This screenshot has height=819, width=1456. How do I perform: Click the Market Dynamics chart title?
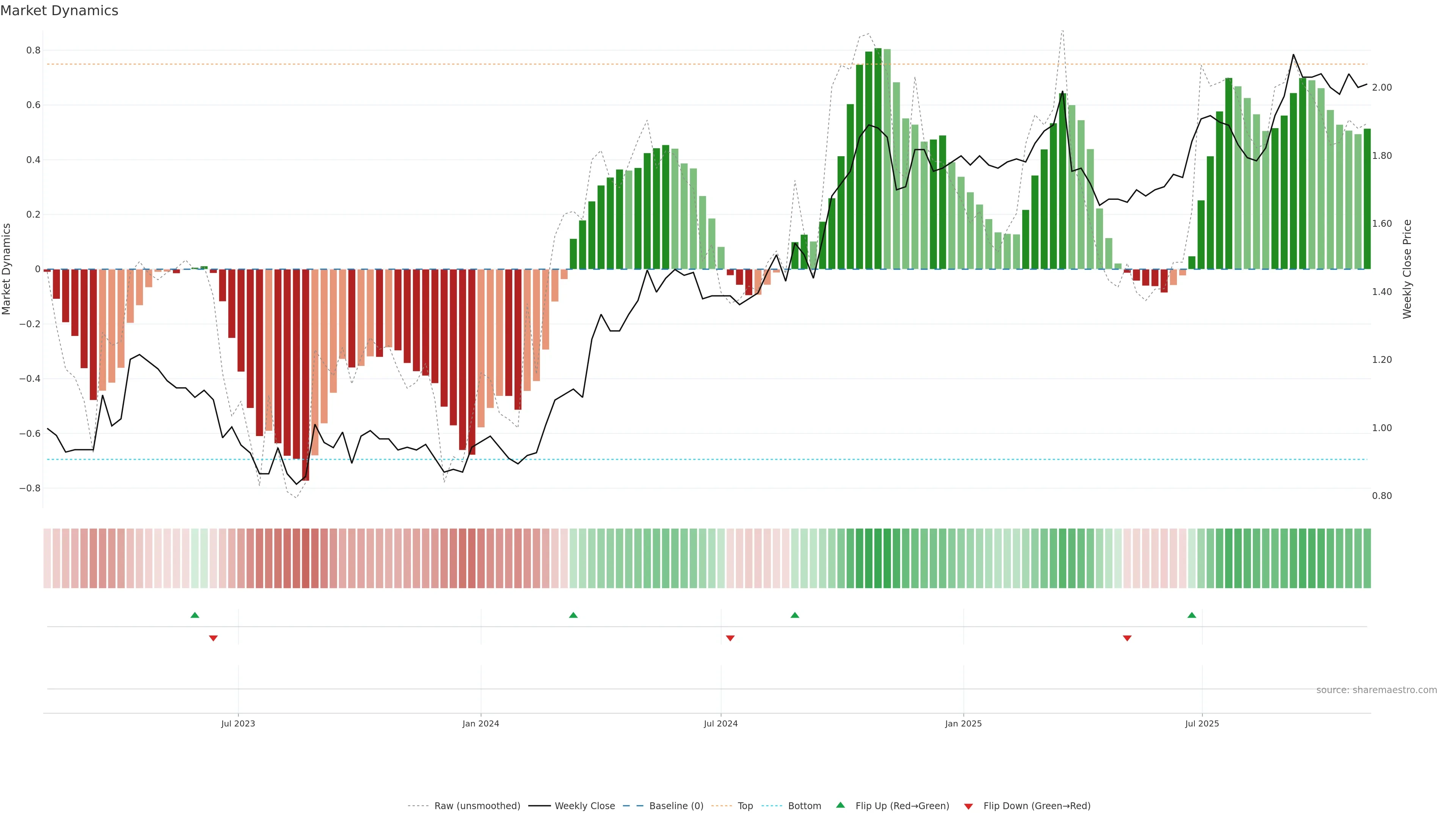tap(60, 11)
